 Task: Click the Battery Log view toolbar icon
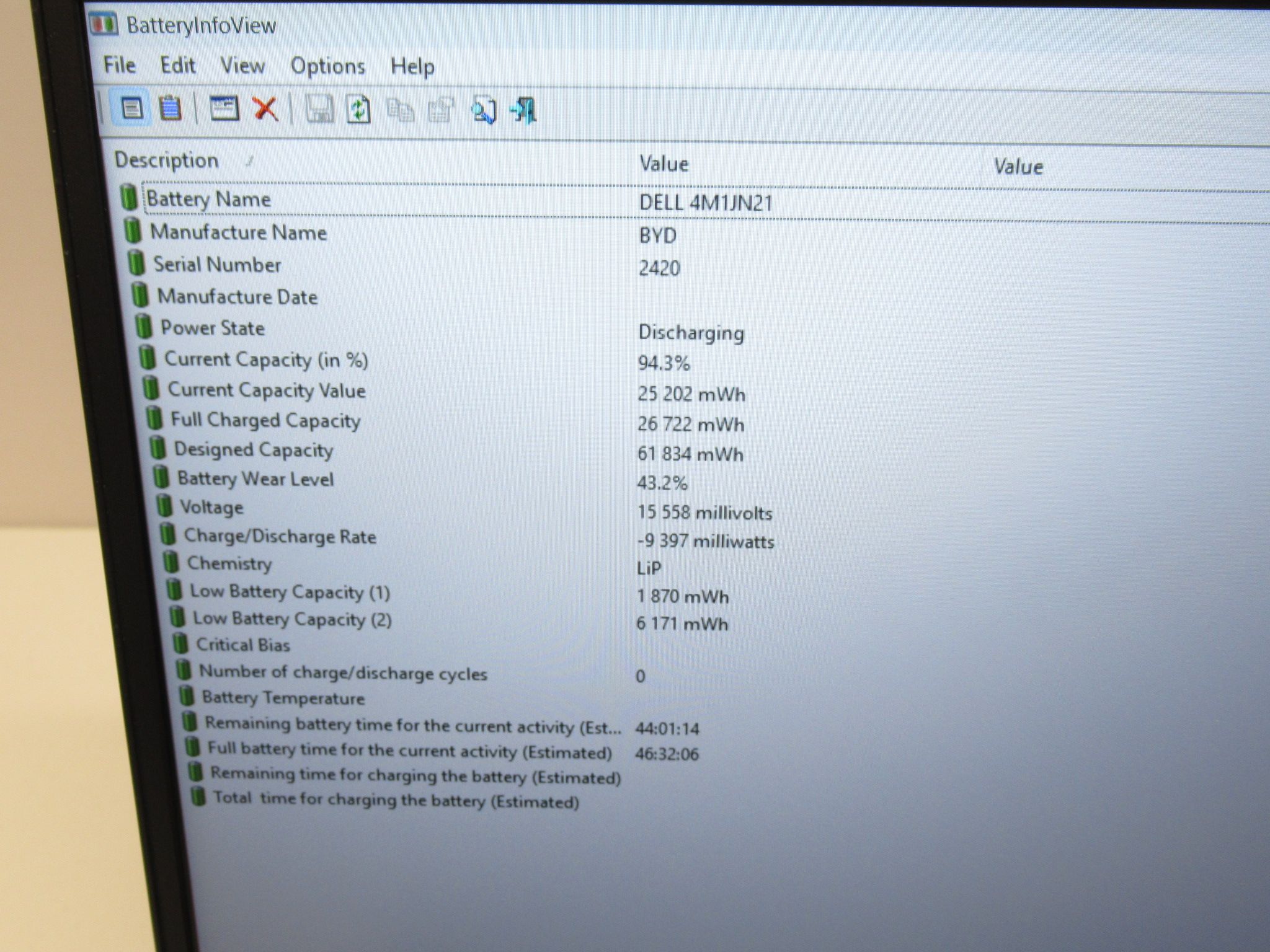pyautogui.click(x=169, y=108)
